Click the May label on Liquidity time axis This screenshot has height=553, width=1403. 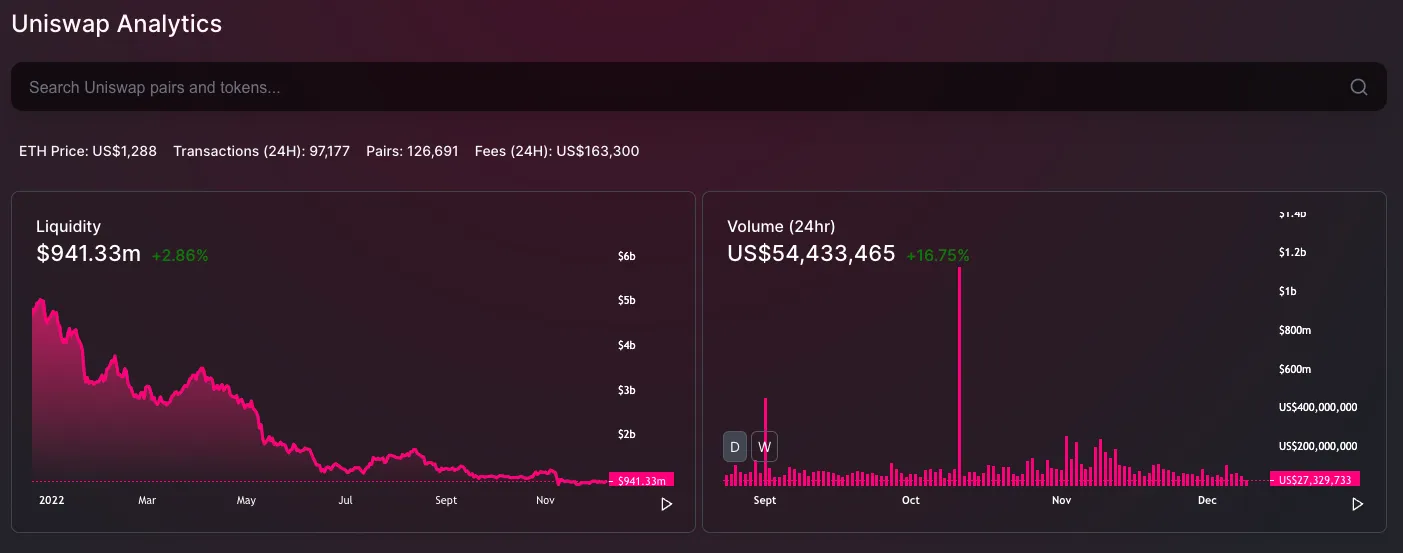(245, 500)
